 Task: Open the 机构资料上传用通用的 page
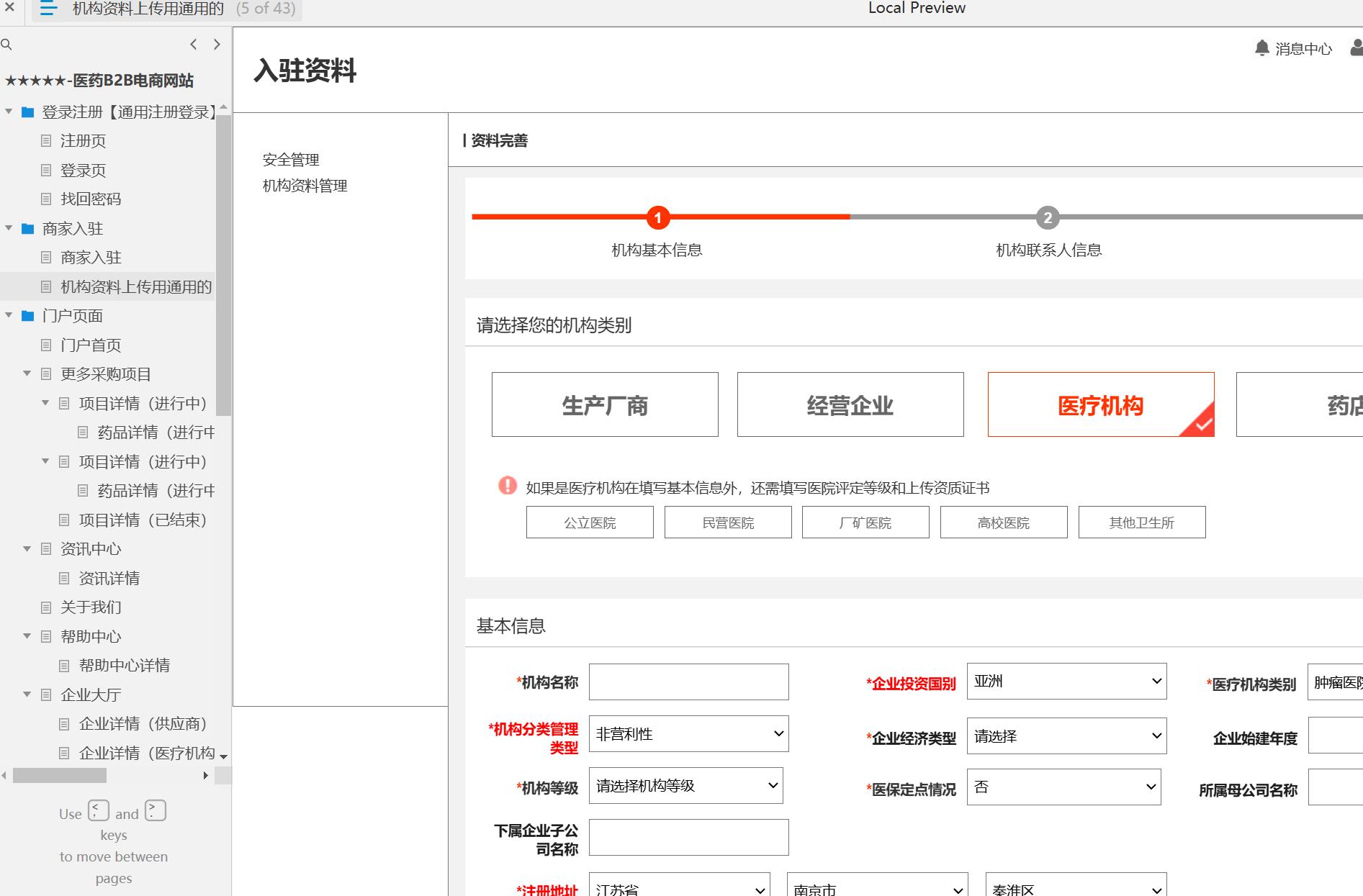click(x=136, y=287)
